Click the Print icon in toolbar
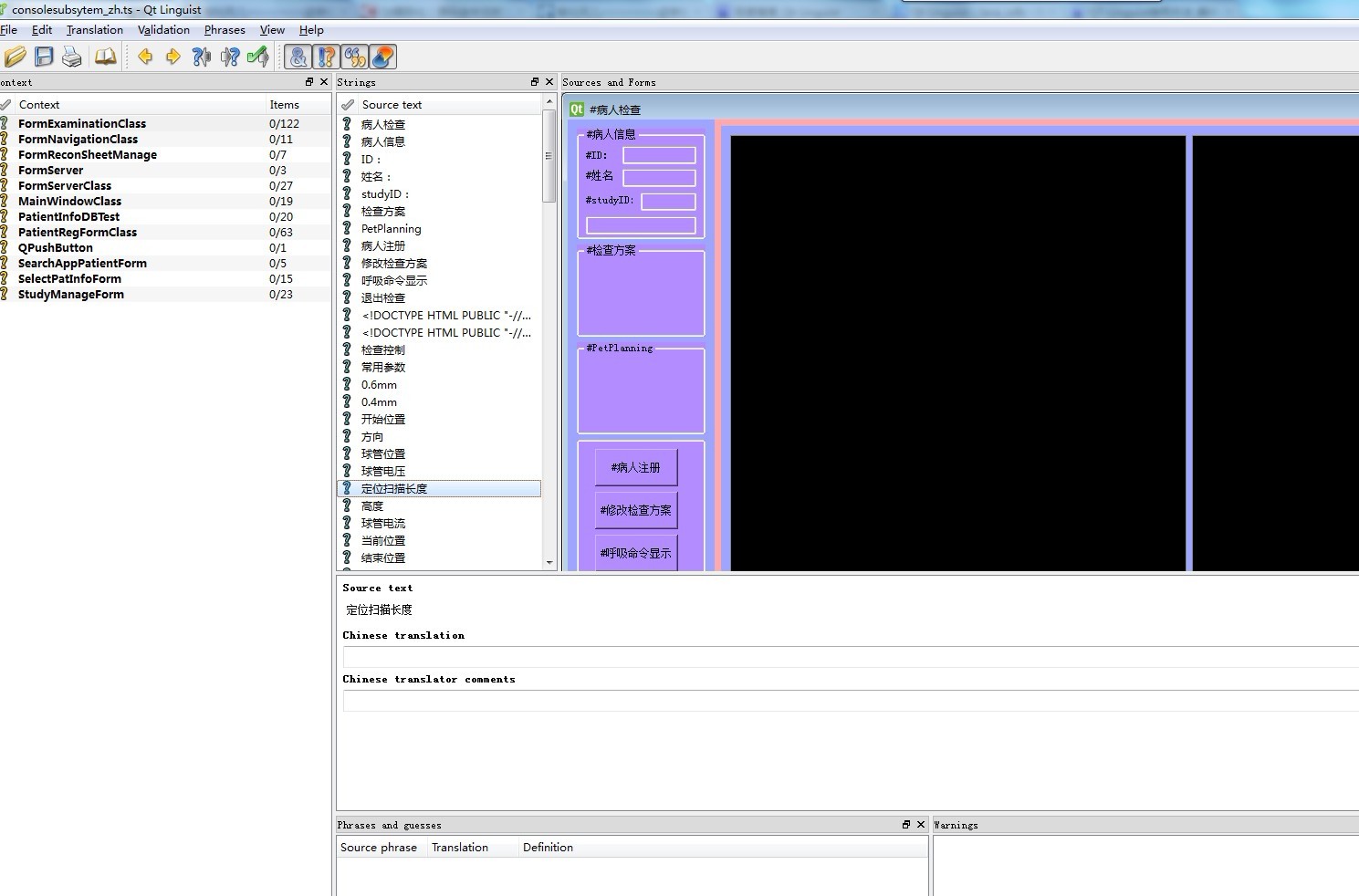 coord(72,57)
